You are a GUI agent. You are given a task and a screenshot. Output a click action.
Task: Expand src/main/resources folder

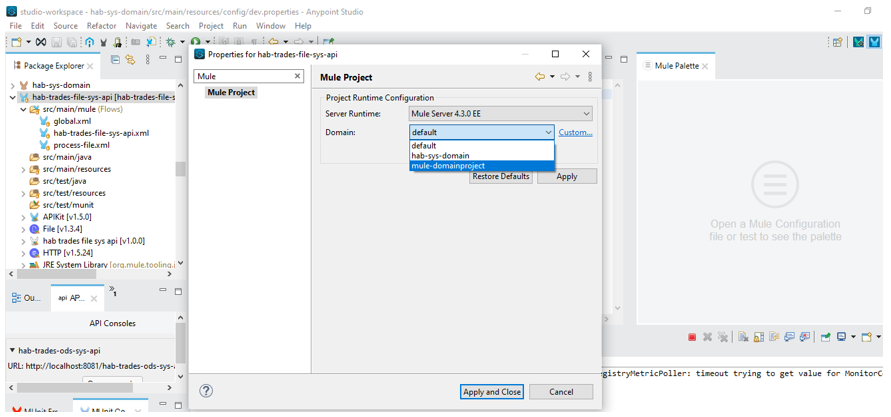coord(23,169)
